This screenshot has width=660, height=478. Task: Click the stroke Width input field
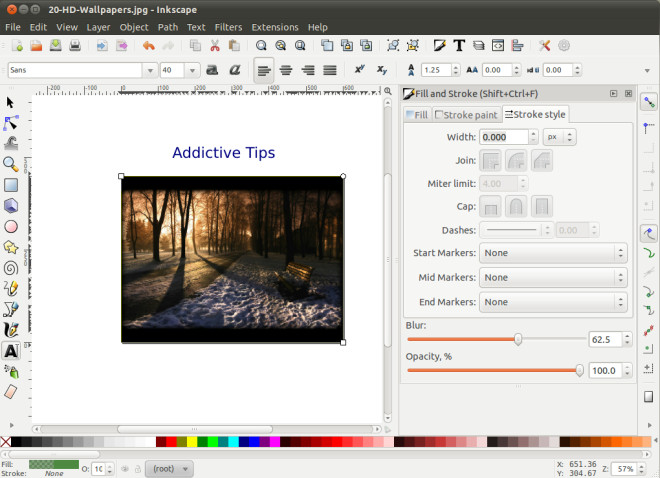[x=504, y=137]
